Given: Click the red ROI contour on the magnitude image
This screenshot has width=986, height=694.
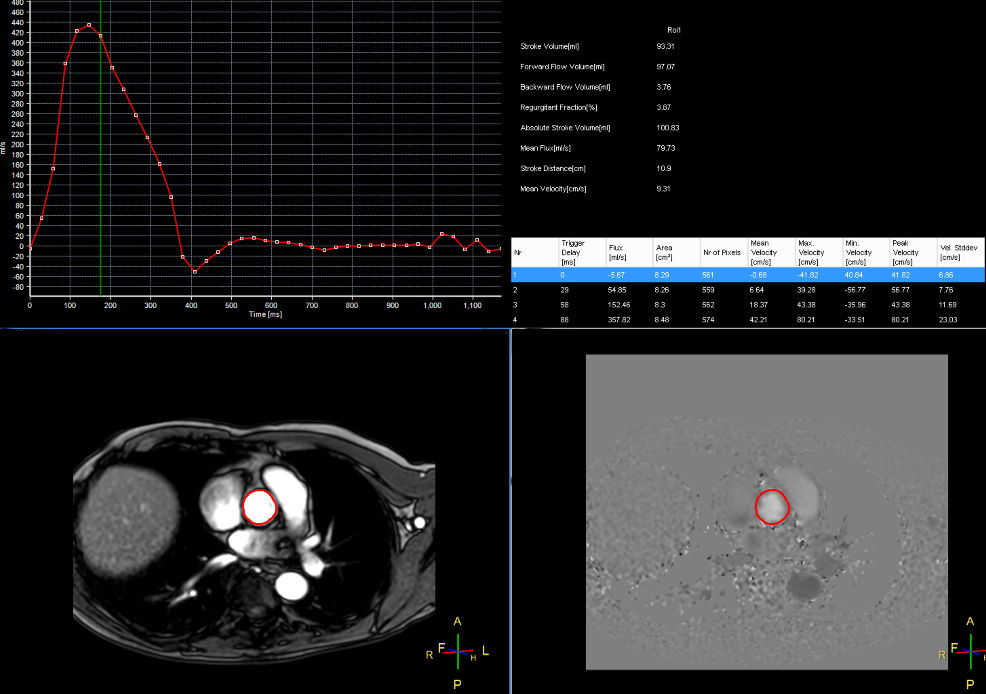Looking at the screenshot, I should 258,490.
